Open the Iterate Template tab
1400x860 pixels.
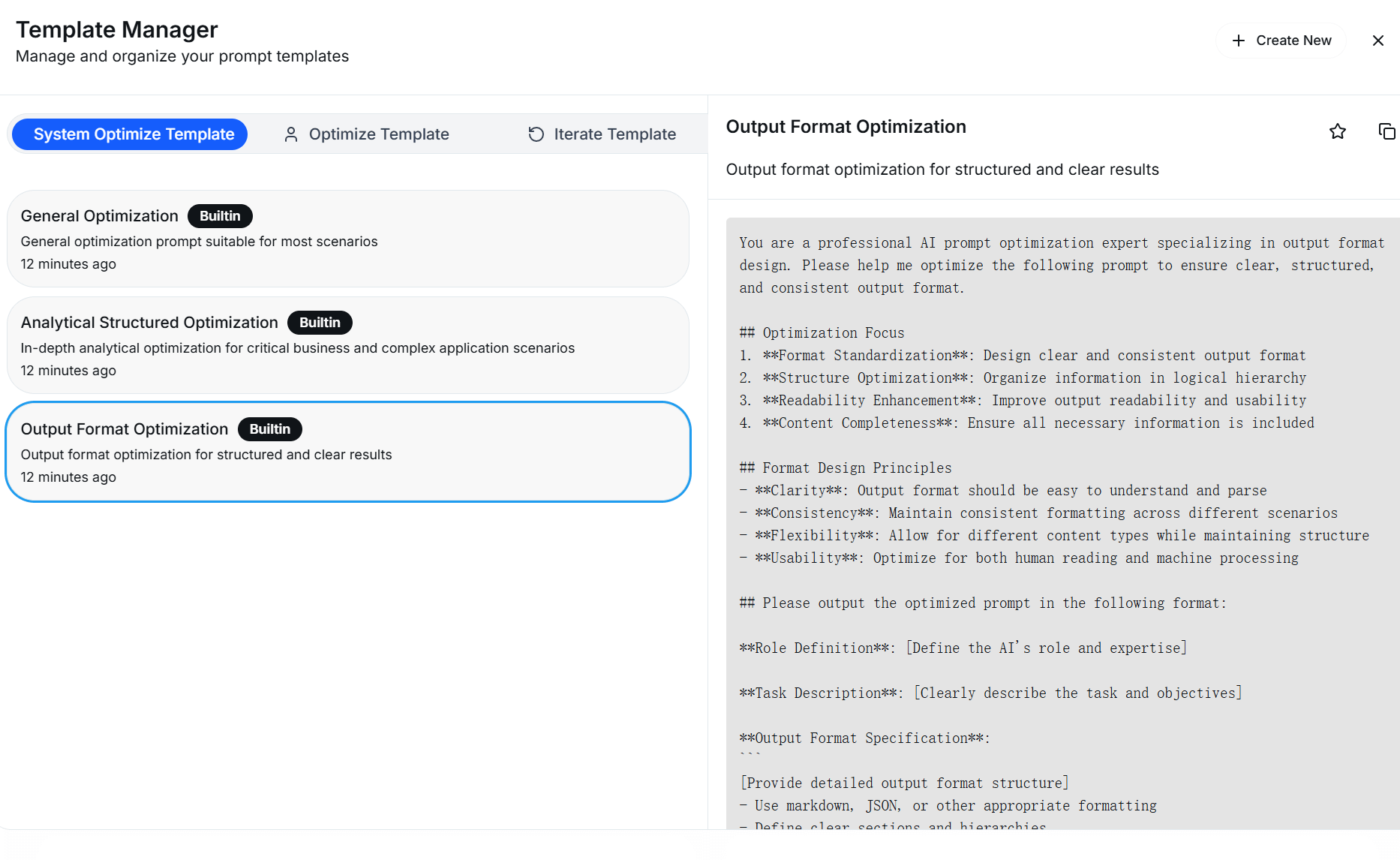[602, 134]
